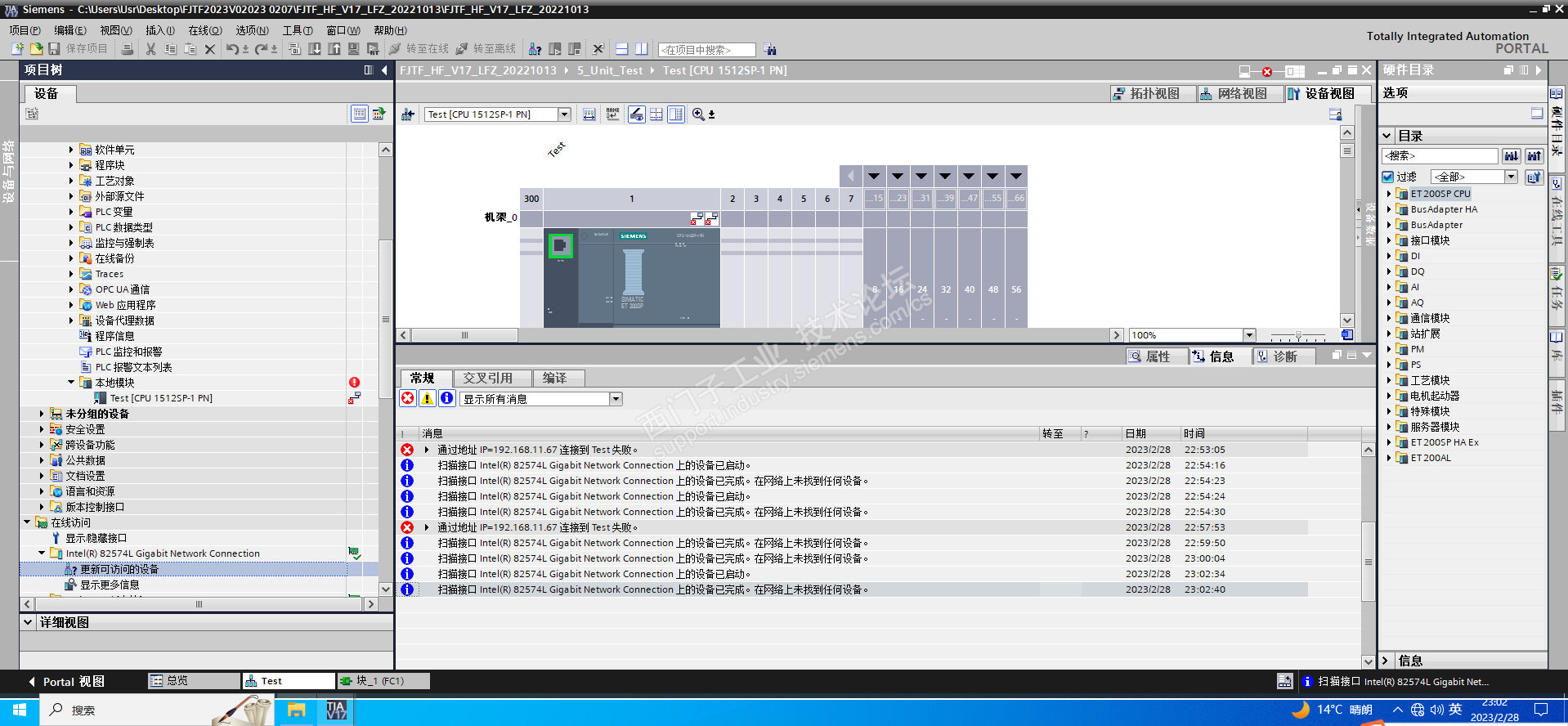Open File Explorer from the Windows taskbar
The image size is (1568, 726).
296,710
